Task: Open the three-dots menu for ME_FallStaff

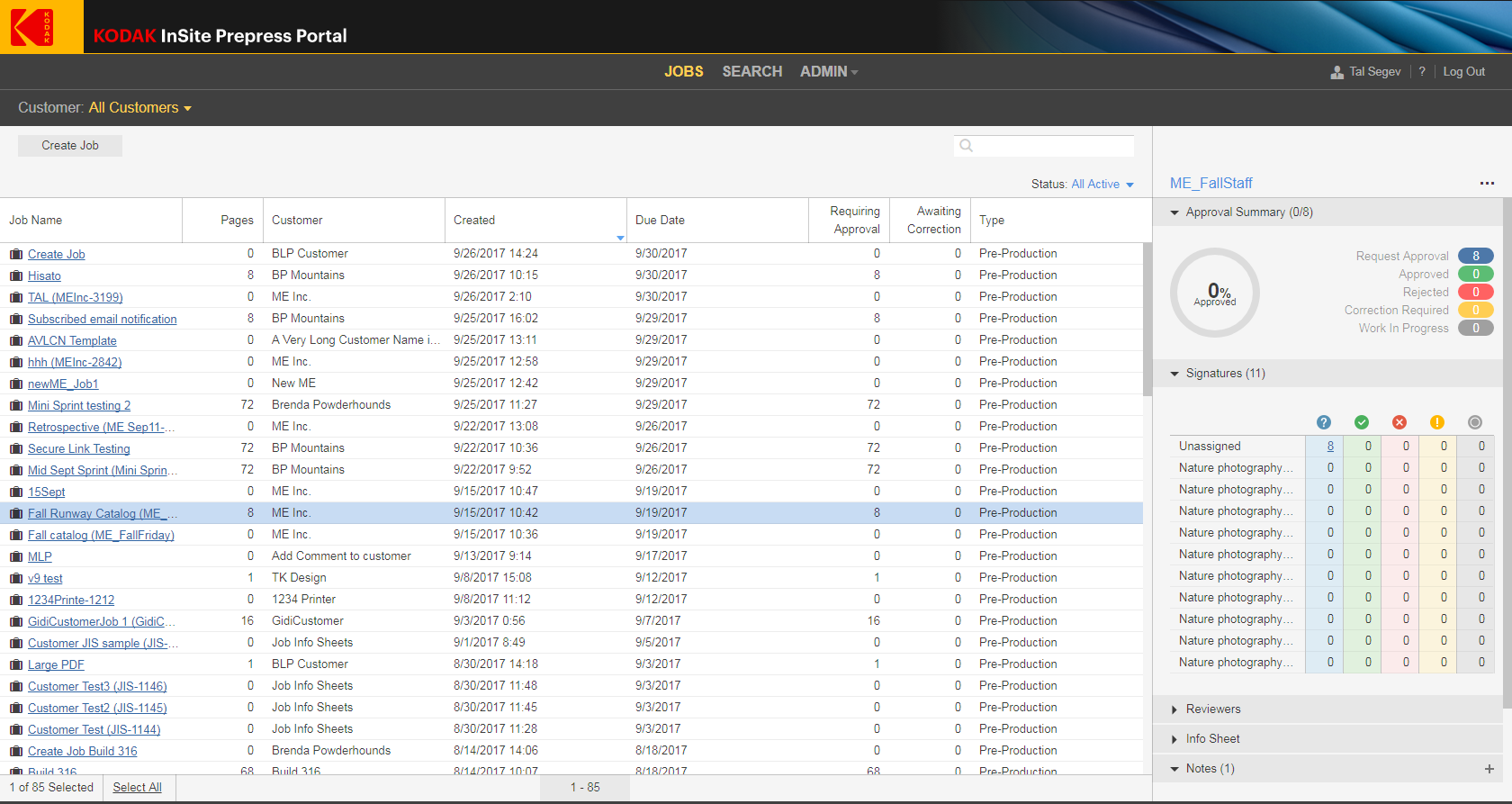Action: click(x=1486, y=184)
